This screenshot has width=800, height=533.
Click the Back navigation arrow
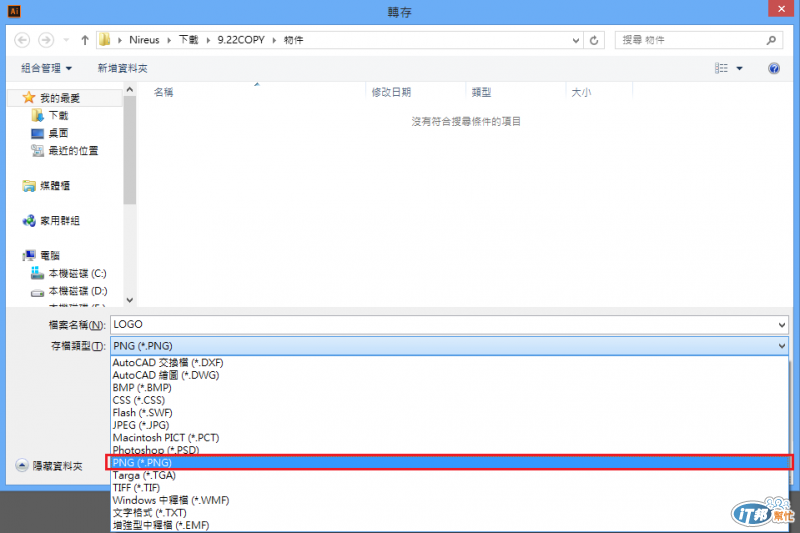[x=22, y=40]
